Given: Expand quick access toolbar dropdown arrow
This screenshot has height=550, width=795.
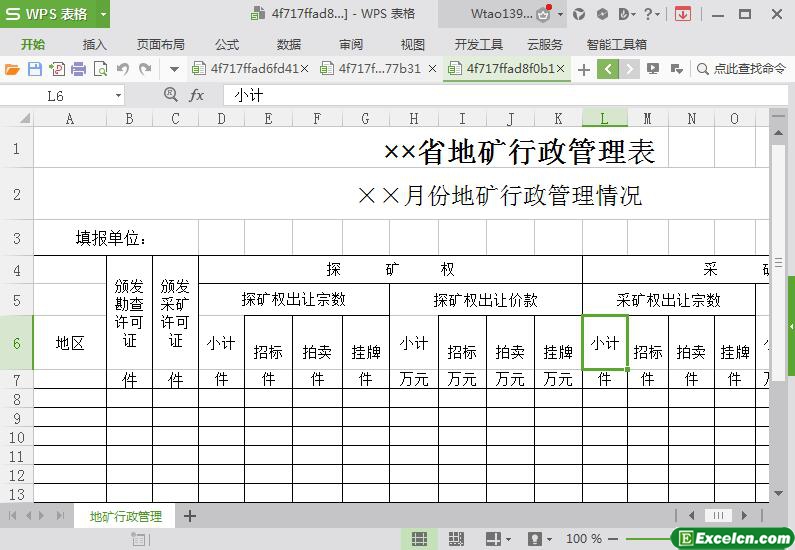Looking at the screenshot, I should click(174, 69).
